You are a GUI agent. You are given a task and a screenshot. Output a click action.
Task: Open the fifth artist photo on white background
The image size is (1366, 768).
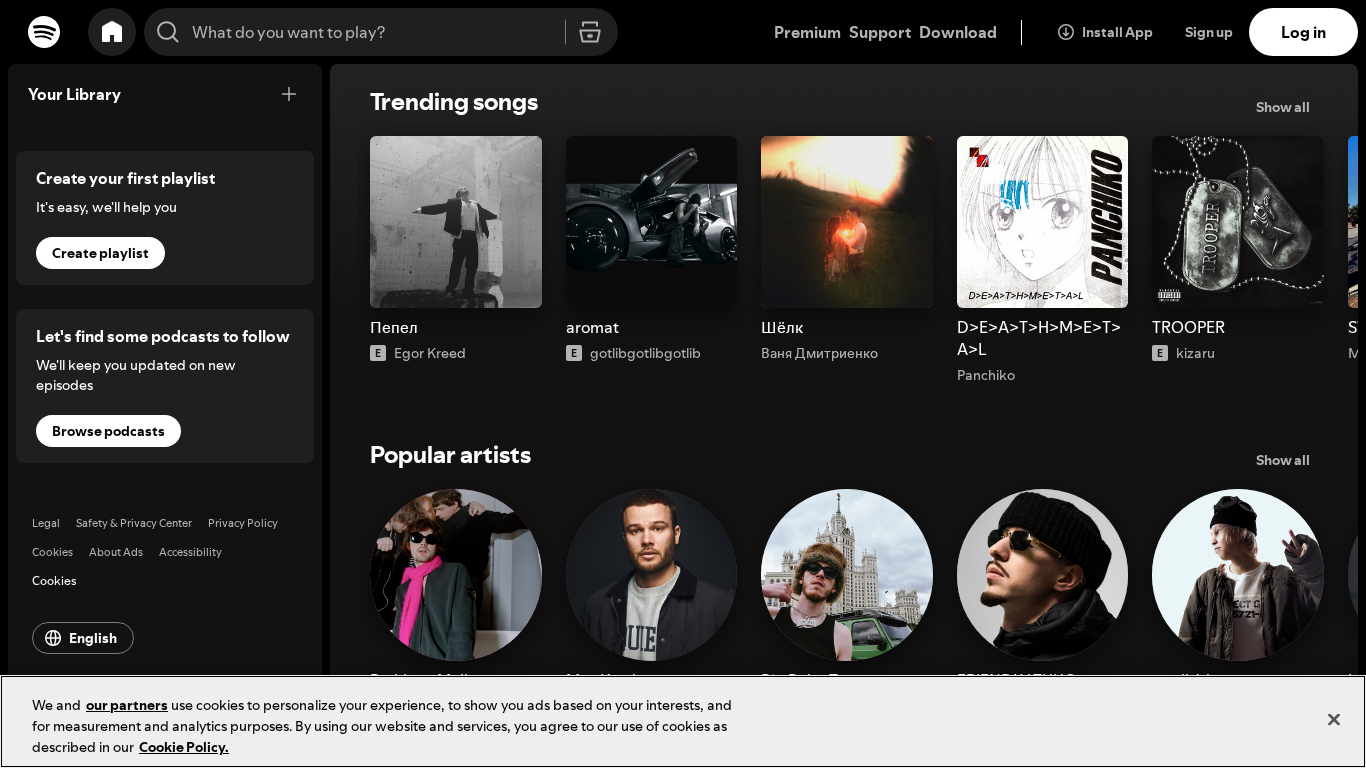point(1238,575)
